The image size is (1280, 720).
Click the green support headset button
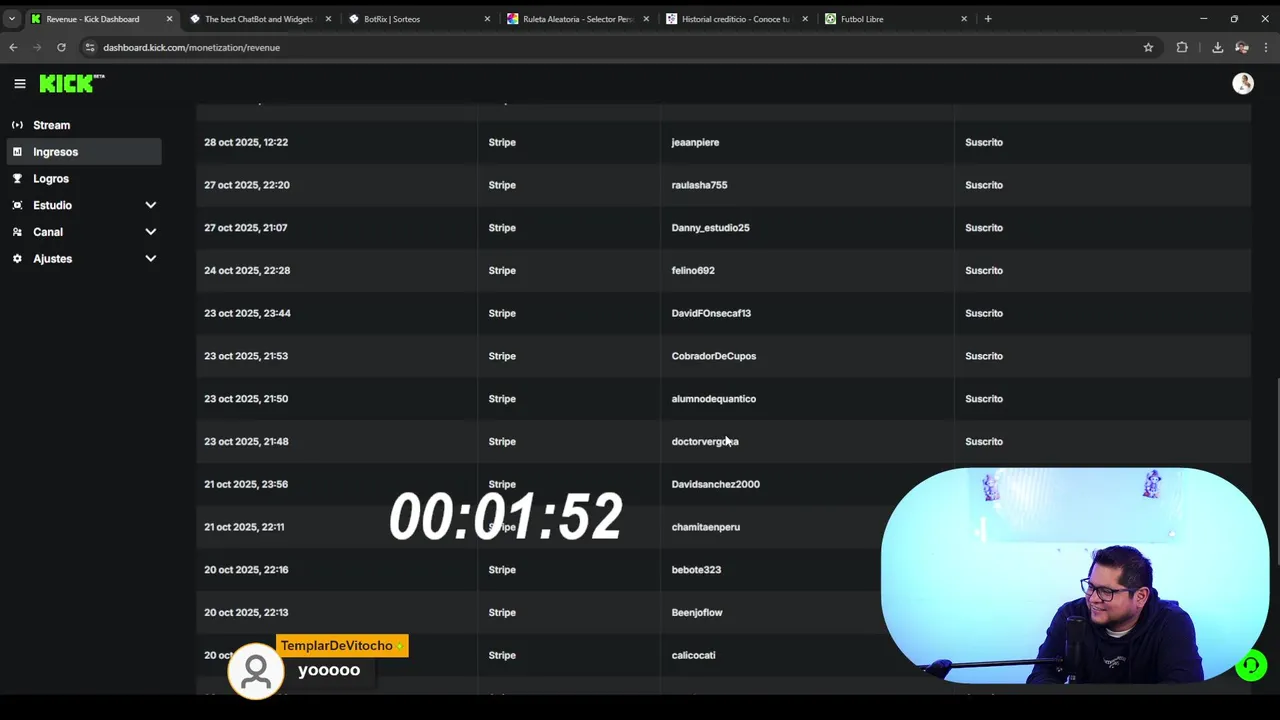[x=1251, y=665]
